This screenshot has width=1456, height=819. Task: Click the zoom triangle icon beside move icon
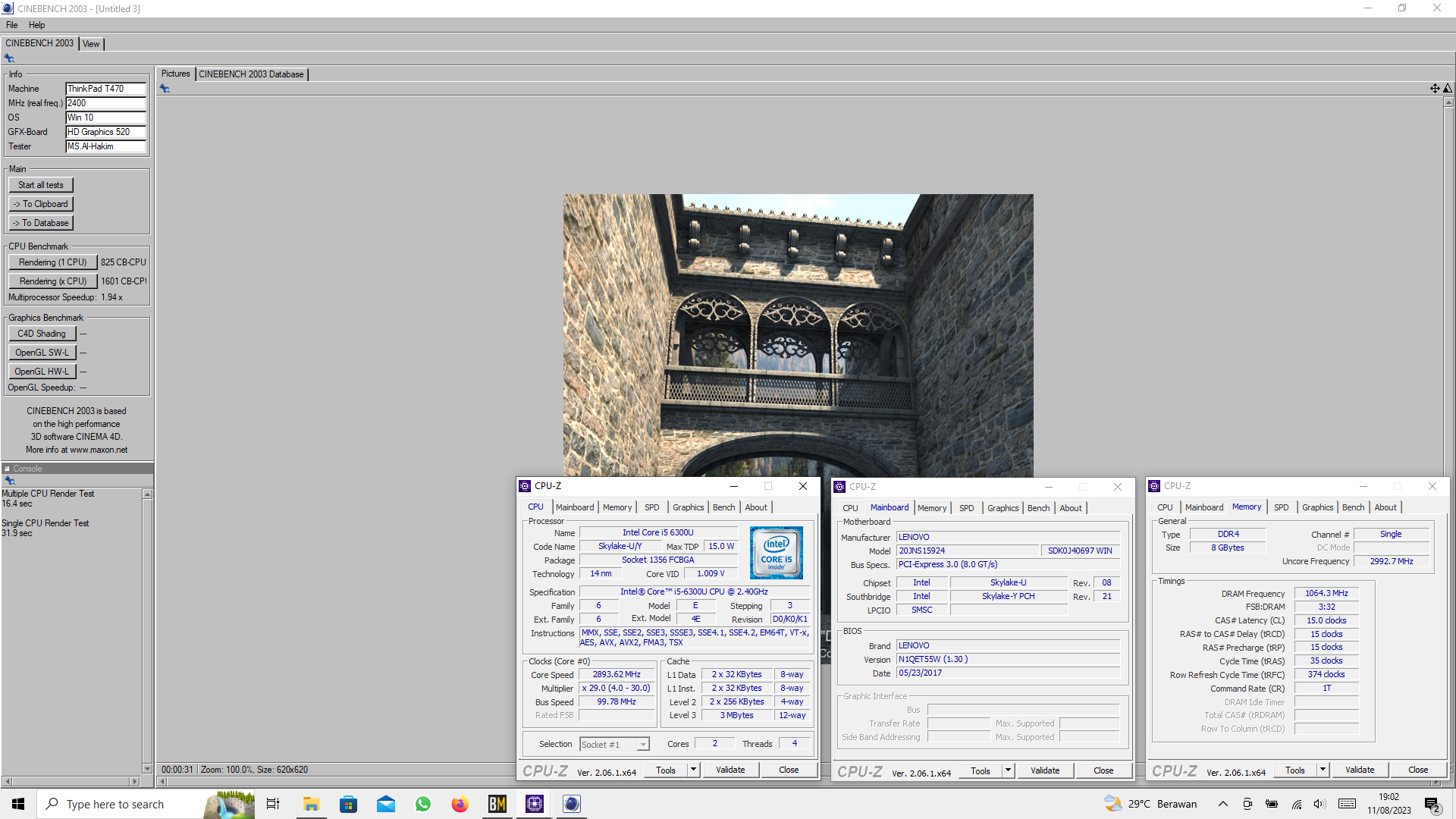1448,89
